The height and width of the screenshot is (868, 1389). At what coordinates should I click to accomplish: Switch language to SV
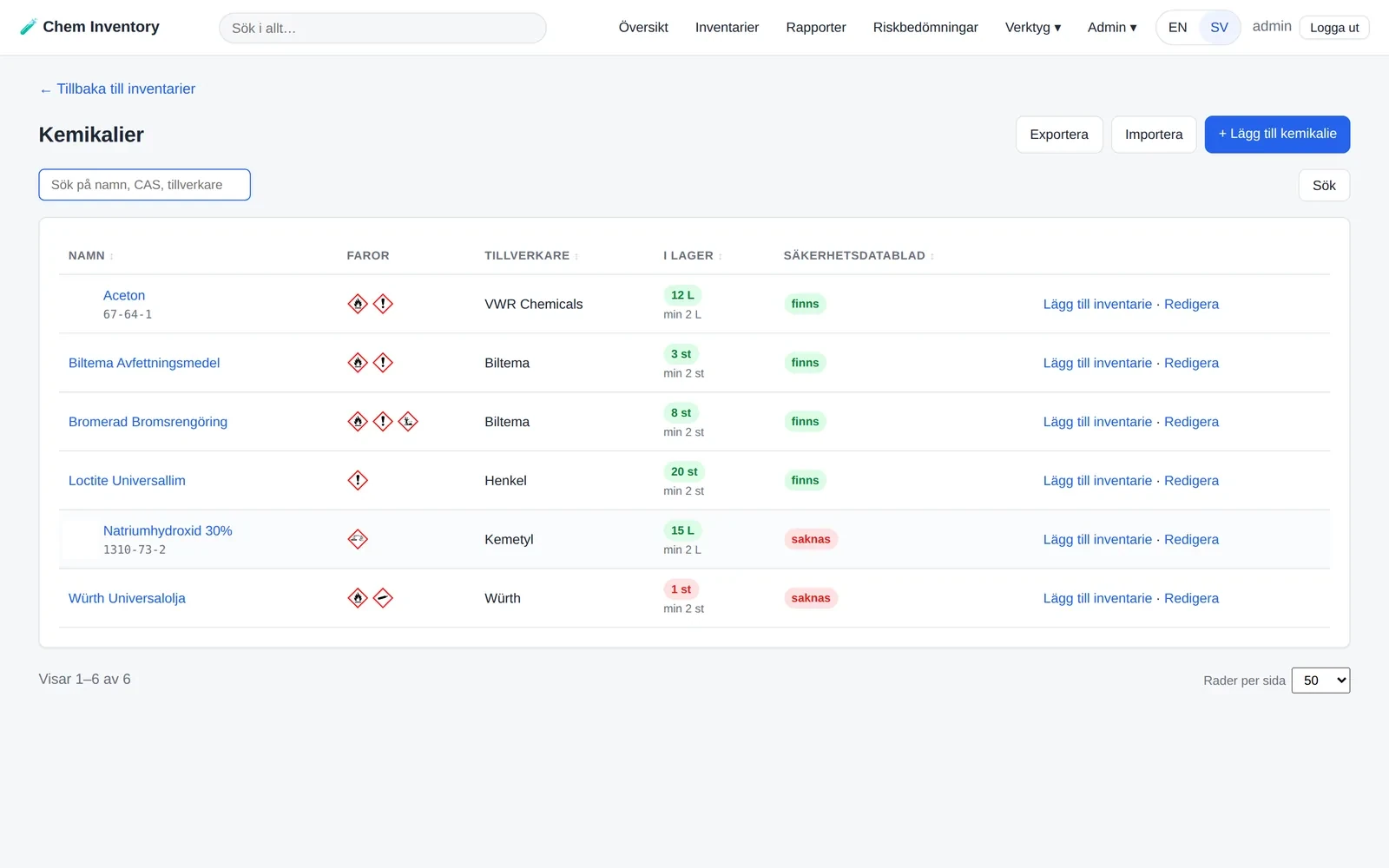[1219, 28]
